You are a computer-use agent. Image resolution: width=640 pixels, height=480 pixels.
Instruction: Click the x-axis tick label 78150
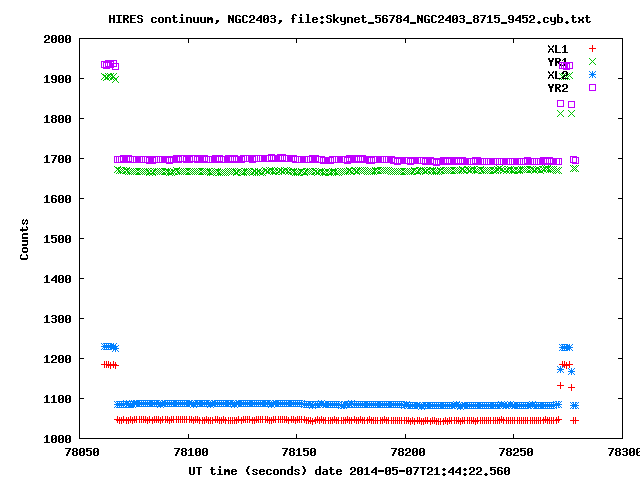click(x=299, y=452)
